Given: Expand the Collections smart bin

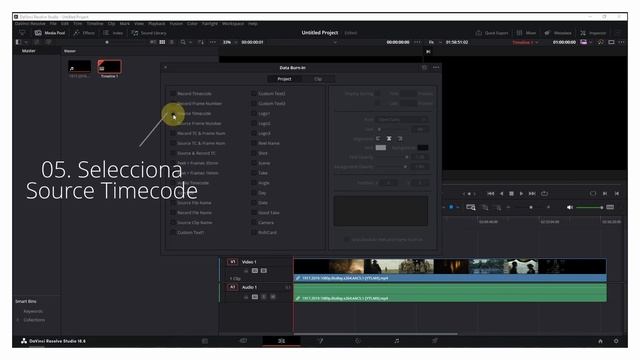Looking at the screenshot, I should coord(18,320).
